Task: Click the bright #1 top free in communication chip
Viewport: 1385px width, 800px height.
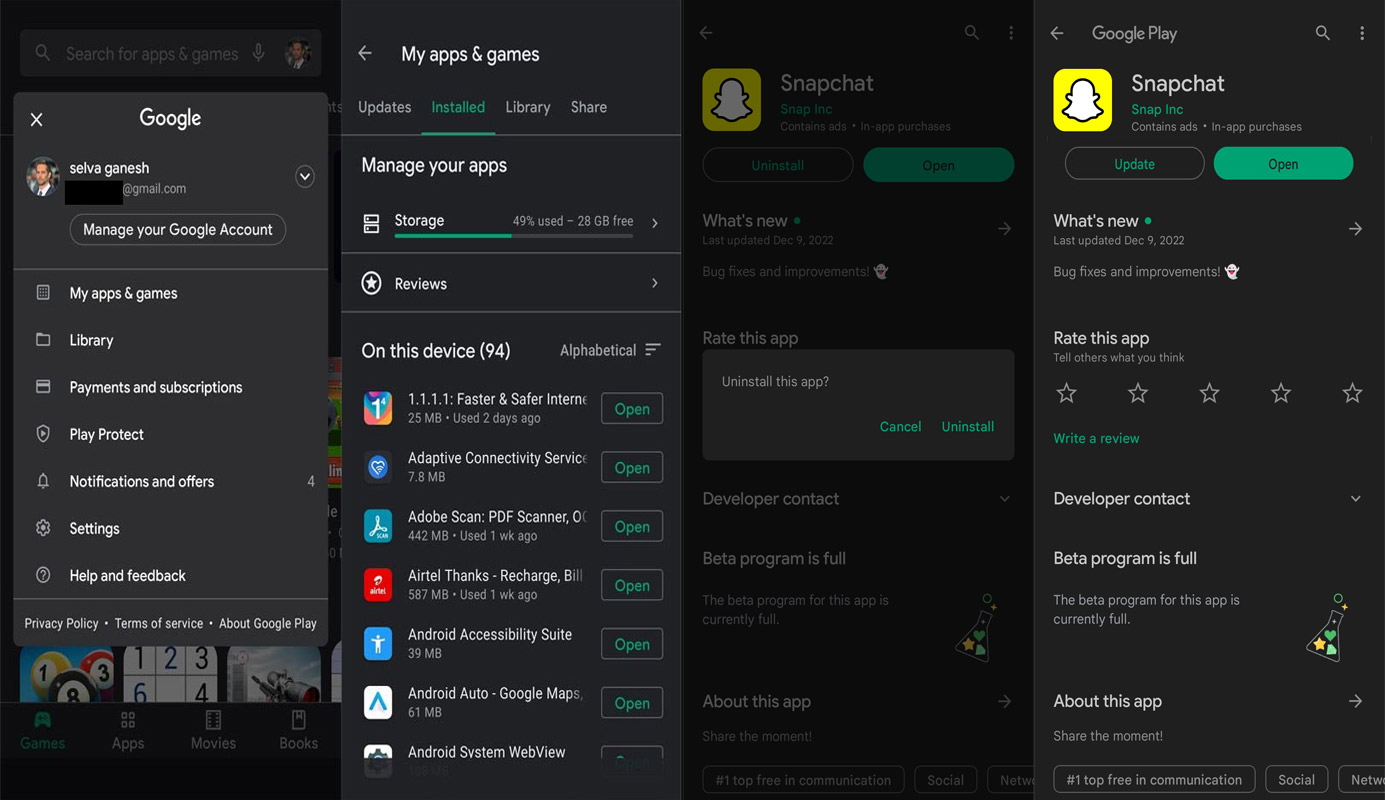Action: click(x=1154, y=780)
